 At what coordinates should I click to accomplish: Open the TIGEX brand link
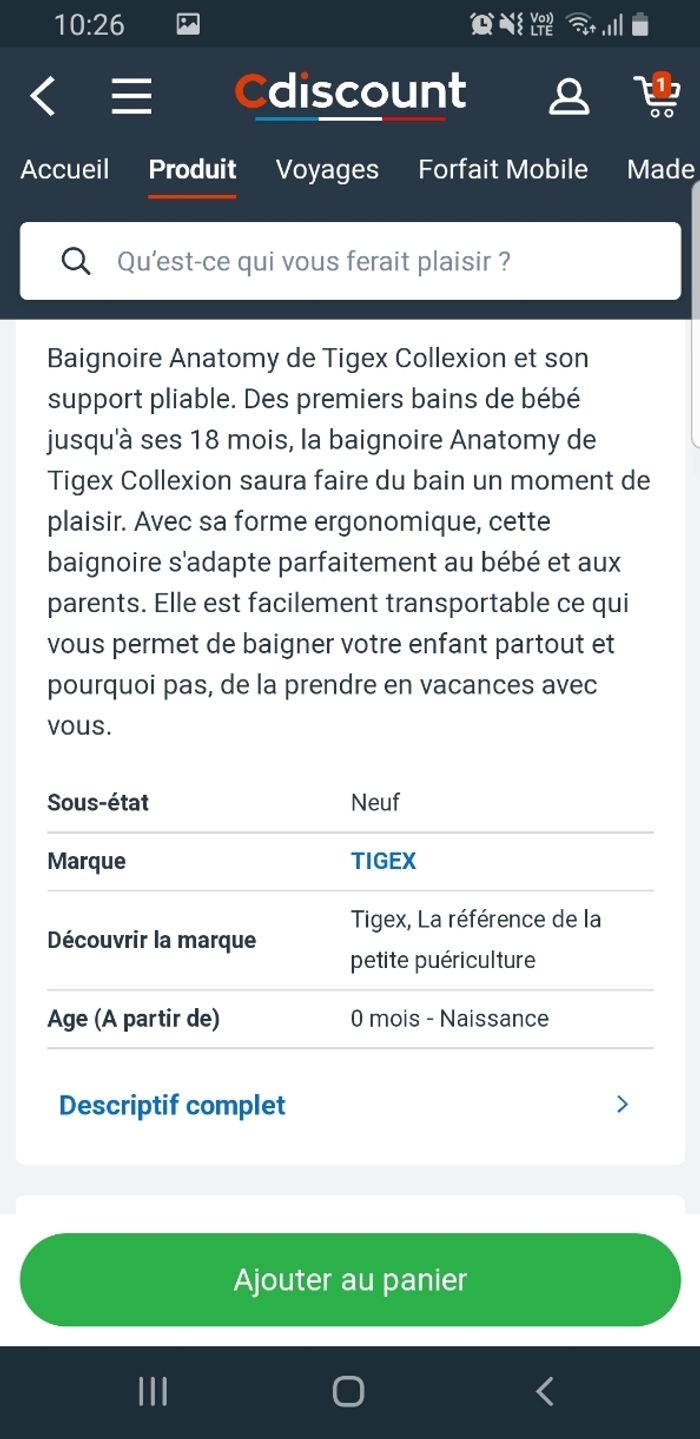[x=384, y=861]
